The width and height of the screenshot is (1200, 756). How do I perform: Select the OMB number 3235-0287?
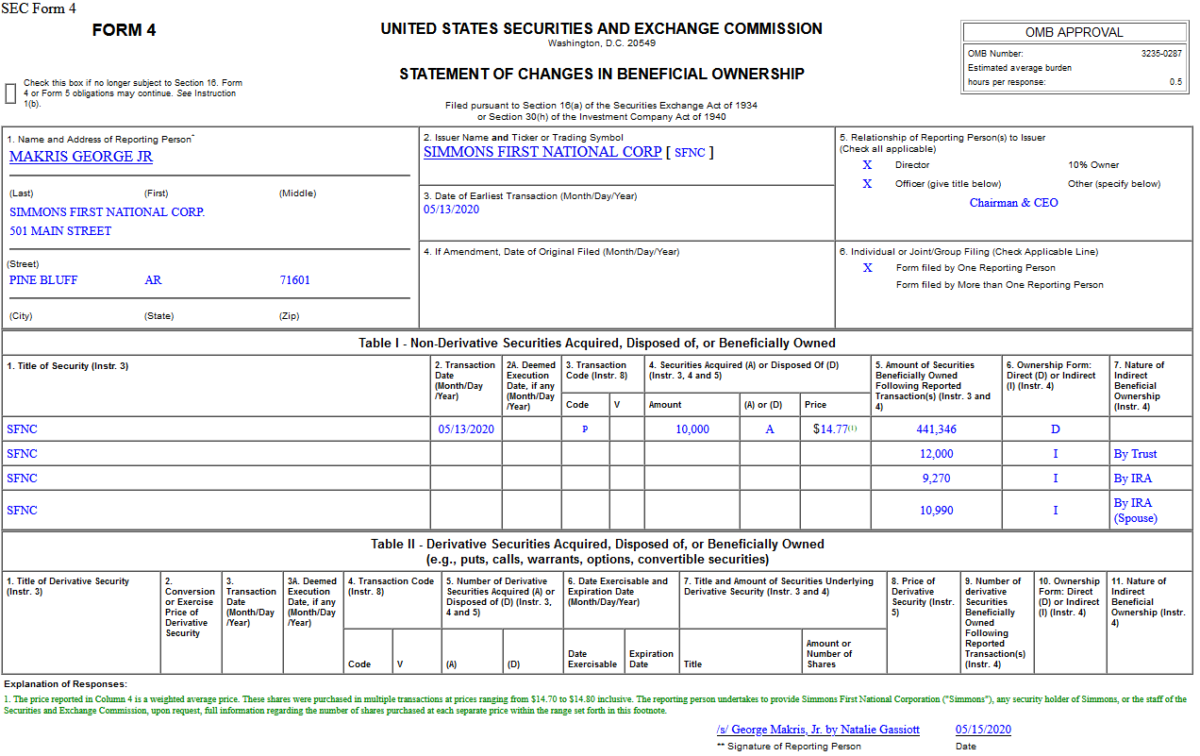(x=1161, y=53)
